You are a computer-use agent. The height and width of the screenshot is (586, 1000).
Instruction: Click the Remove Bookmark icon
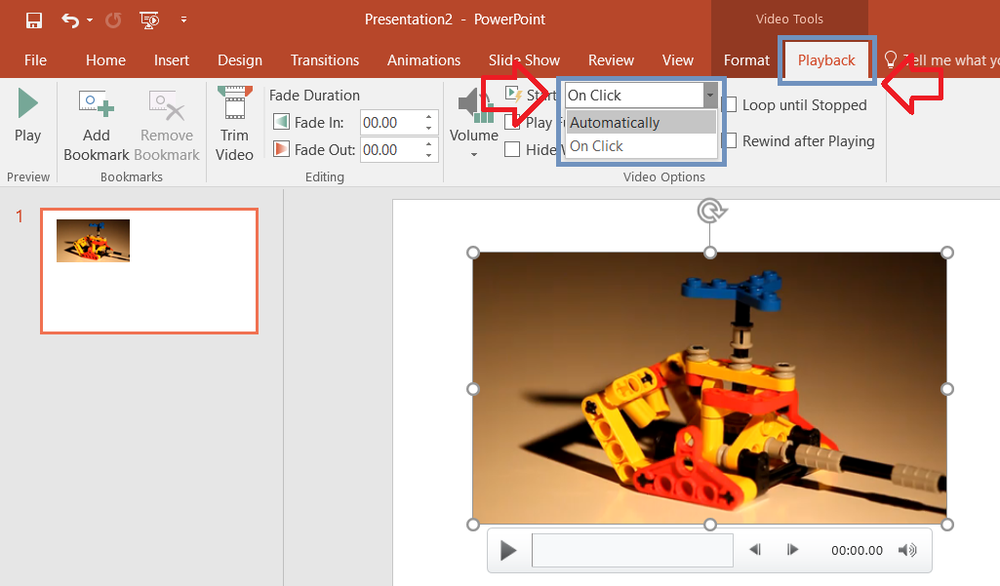pos(166,105)
